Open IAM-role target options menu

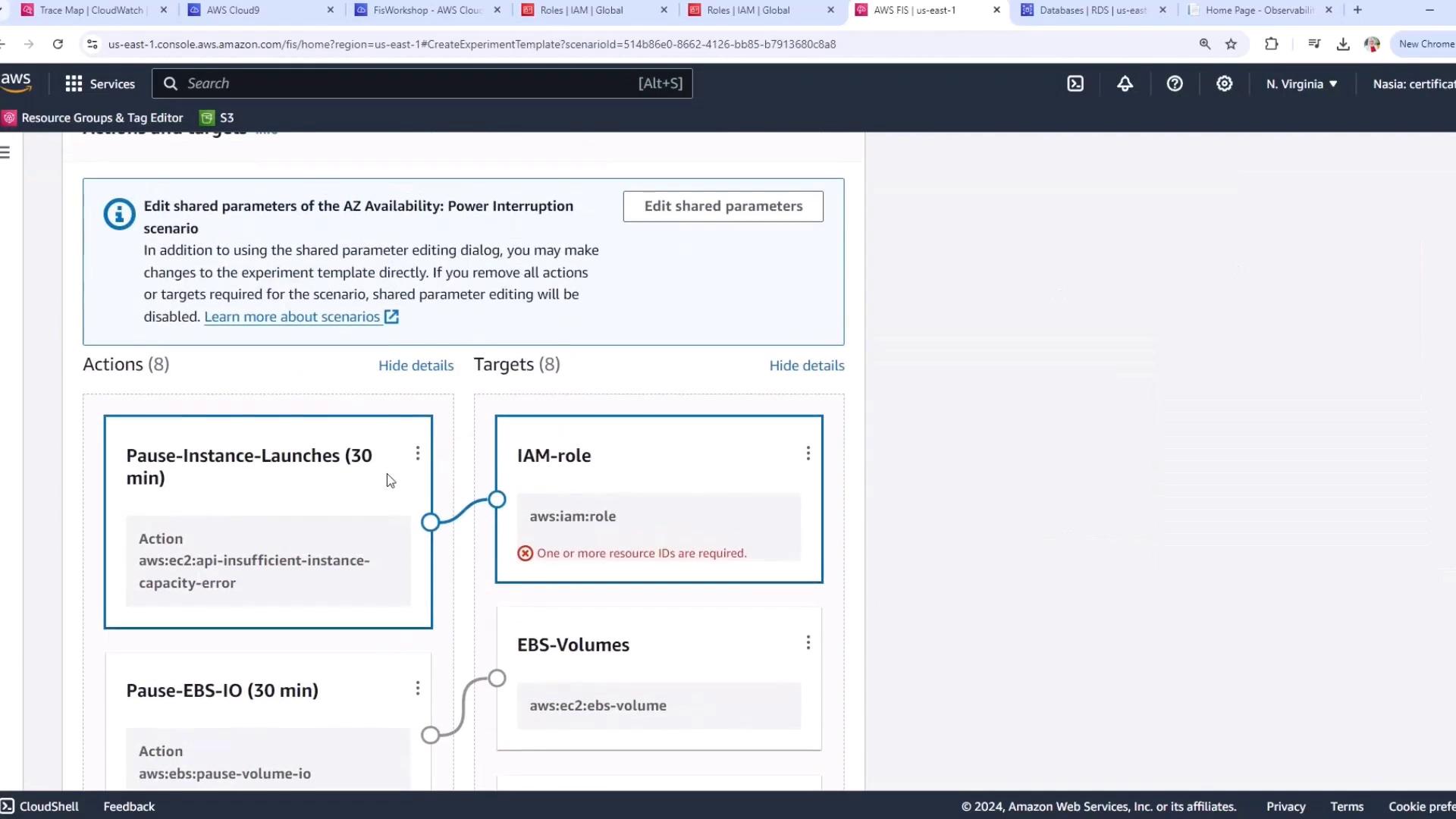point(808,453)
